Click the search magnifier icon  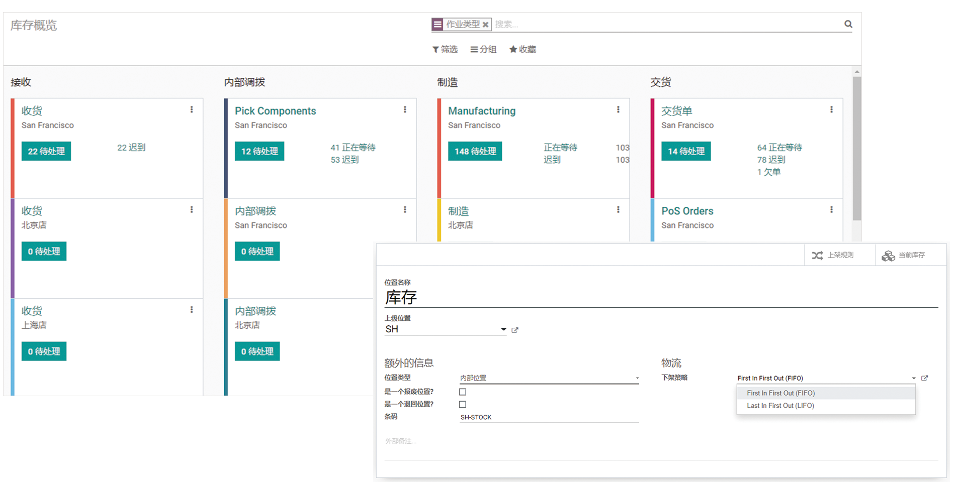848,24
